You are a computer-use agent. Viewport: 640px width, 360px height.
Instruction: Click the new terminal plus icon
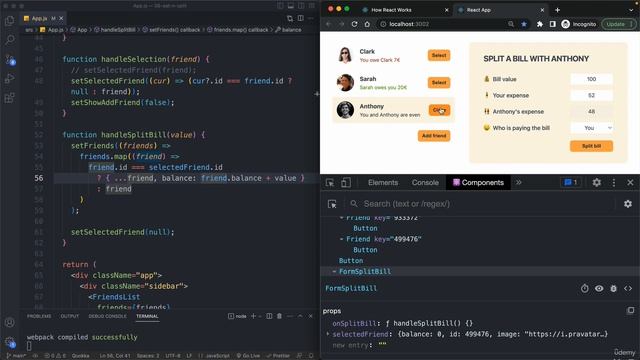click(253, 316)
